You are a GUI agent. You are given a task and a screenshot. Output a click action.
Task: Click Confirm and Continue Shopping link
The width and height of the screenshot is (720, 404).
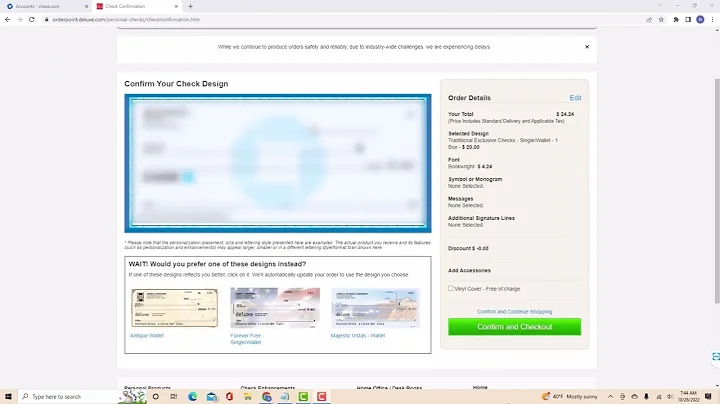(514, 312)
